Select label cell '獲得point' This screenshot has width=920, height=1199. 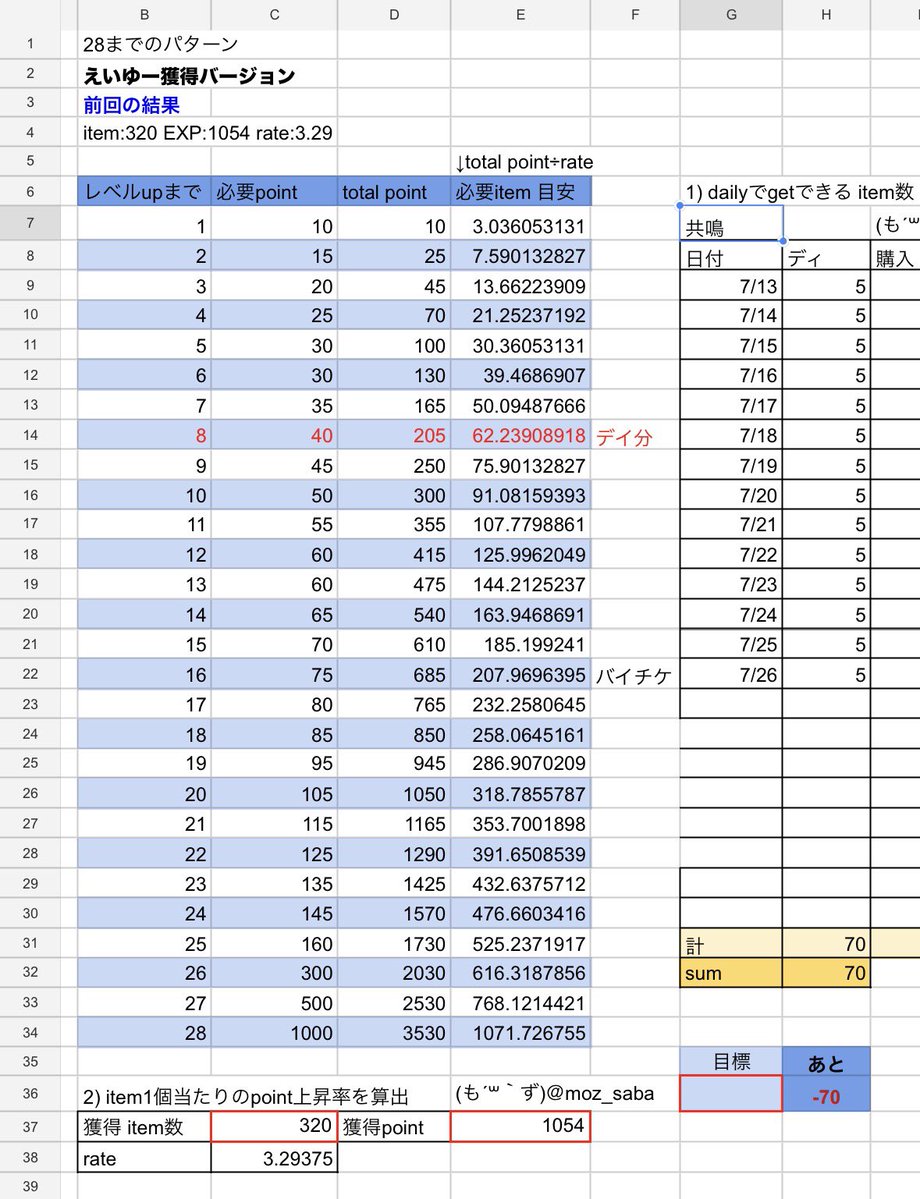pyautogui.click(x=394, y=1126)
